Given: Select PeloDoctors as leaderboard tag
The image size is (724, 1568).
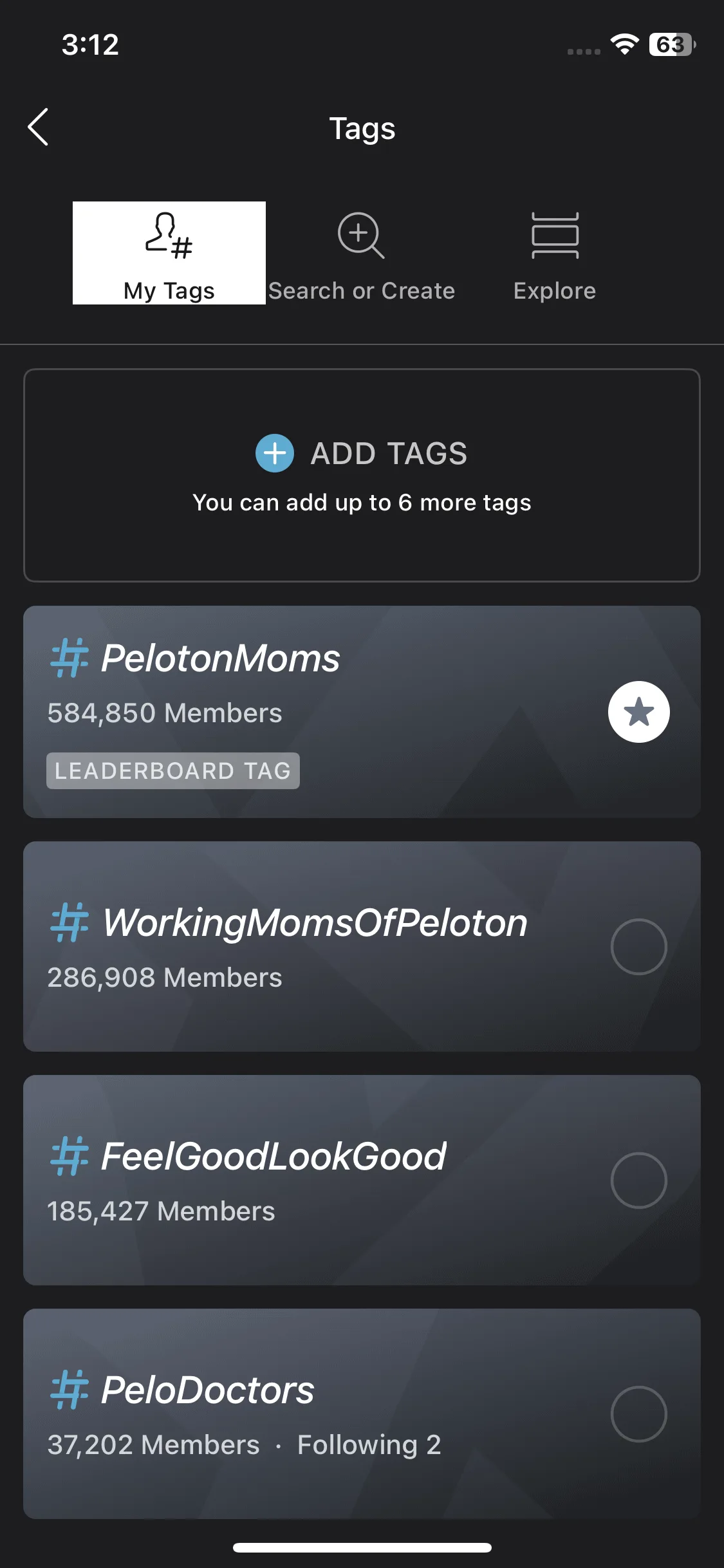Looking at the screenshot, I should 638,1414.
